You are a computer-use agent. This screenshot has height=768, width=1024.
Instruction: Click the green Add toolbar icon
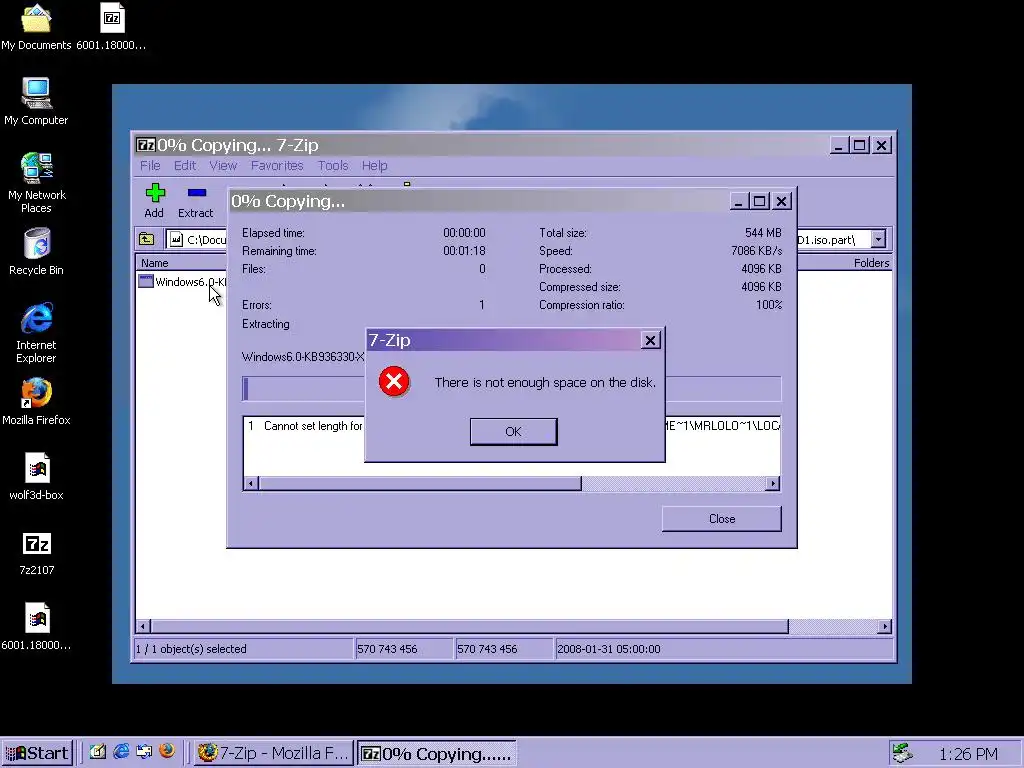coord(155,193)
